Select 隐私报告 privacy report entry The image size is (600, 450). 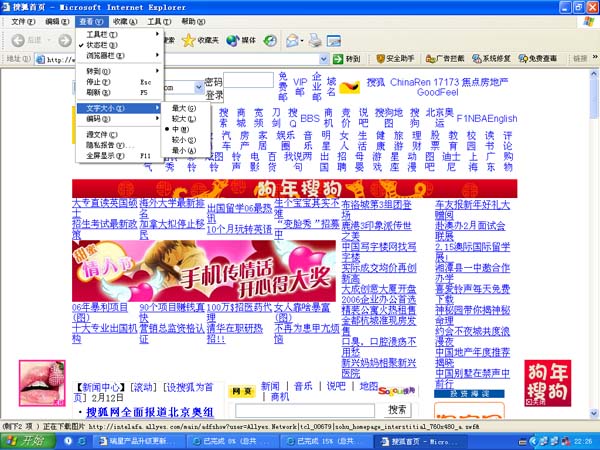pos(120,145)
